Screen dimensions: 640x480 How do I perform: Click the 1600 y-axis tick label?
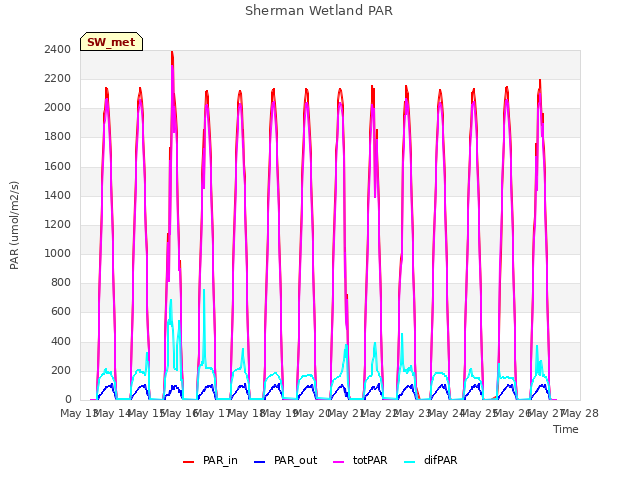tap(58, 166)
